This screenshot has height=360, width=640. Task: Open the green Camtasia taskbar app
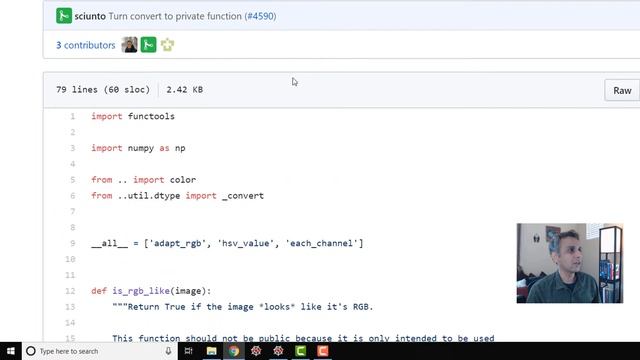coord(300,351)
